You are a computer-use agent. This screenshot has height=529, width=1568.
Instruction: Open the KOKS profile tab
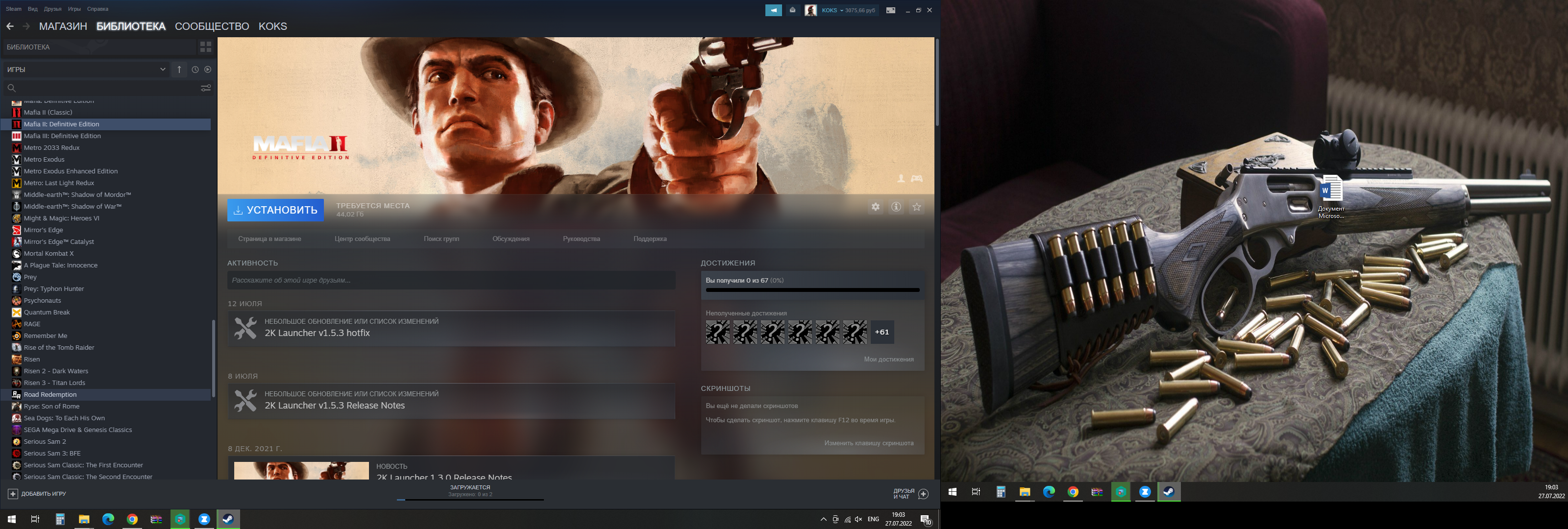273,26
